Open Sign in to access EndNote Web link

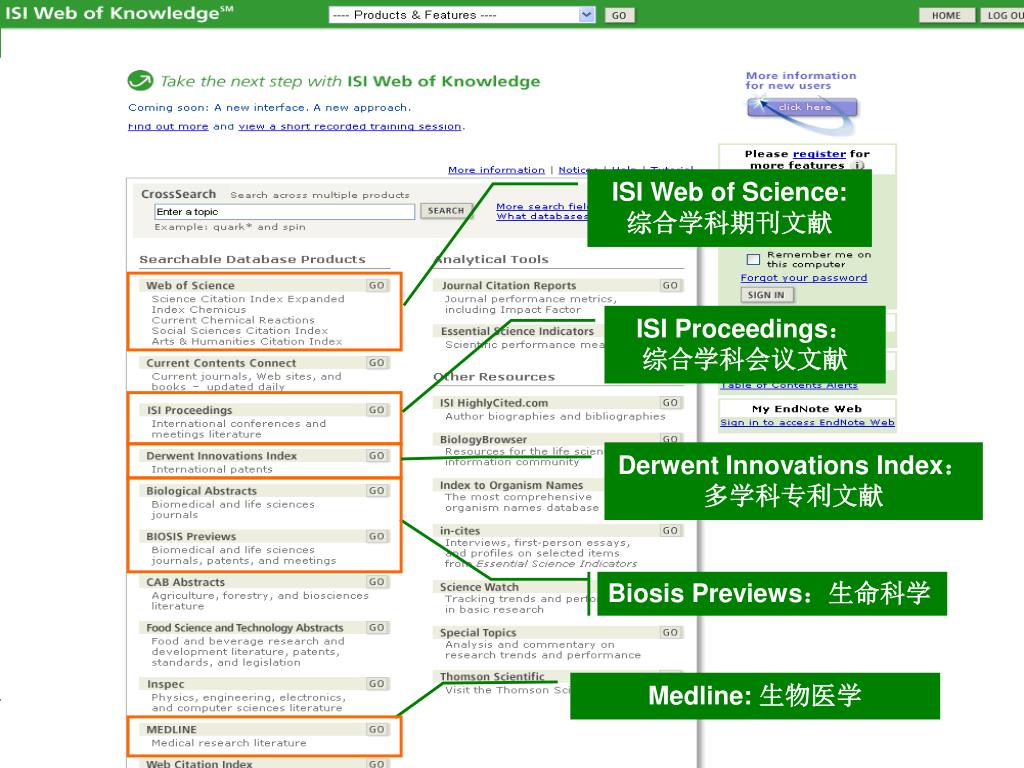pyautogui.click(x=807, y=423)
